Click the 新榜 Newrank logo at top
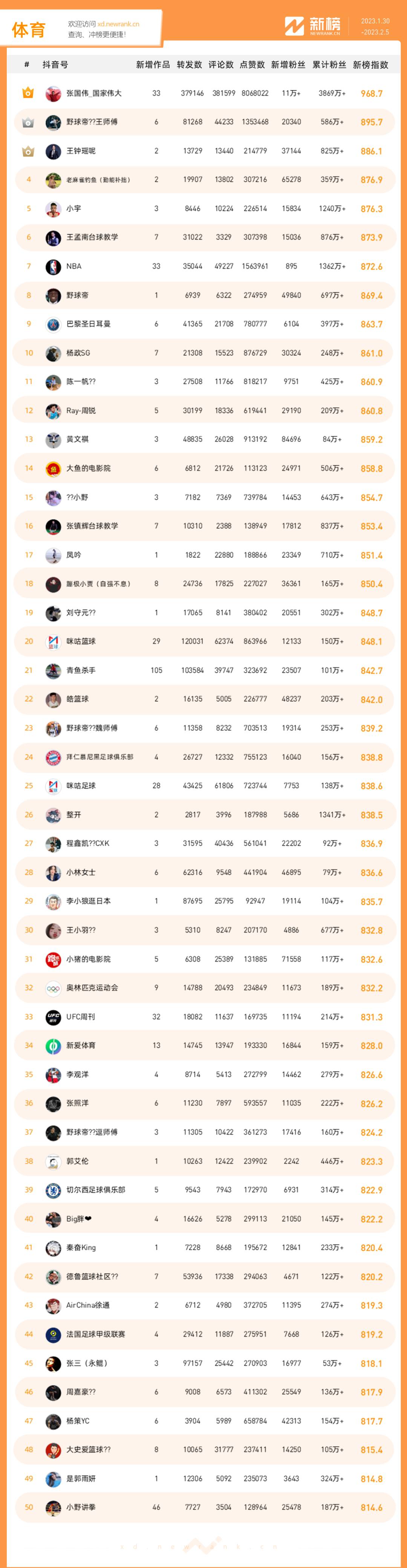 pyautogui.click(x=313, y=26)
